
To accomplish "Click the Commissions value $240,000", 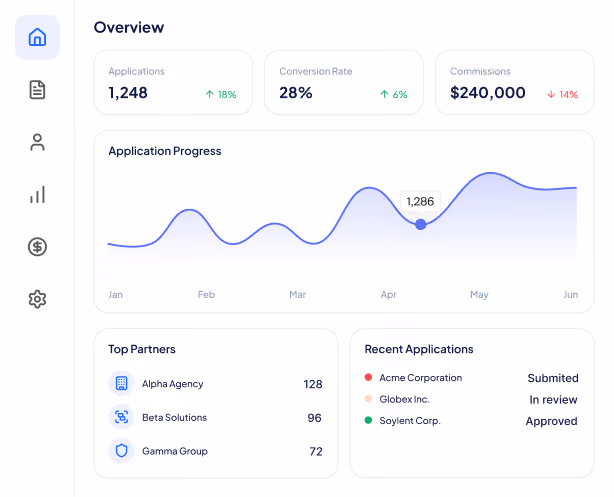I will [x=488, y=93].
